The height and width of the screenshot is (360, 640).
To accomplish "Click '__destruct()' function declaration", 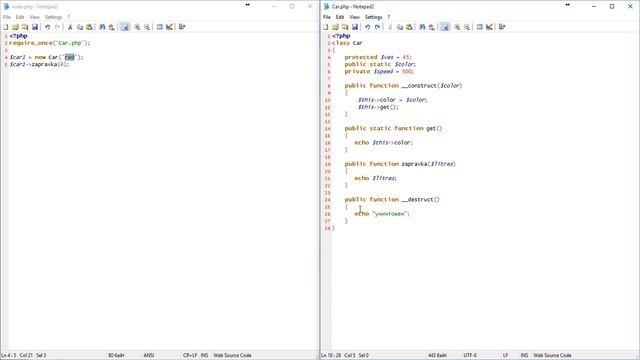I will [392, 200].
